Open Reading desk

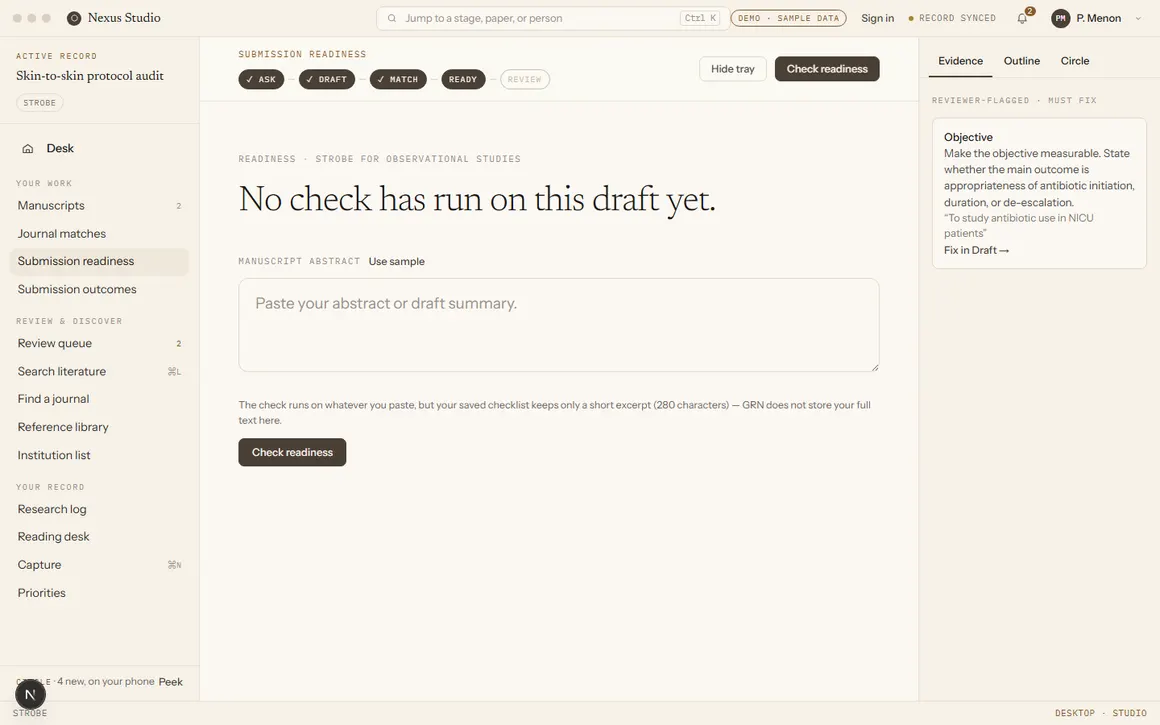coord(99,536)
